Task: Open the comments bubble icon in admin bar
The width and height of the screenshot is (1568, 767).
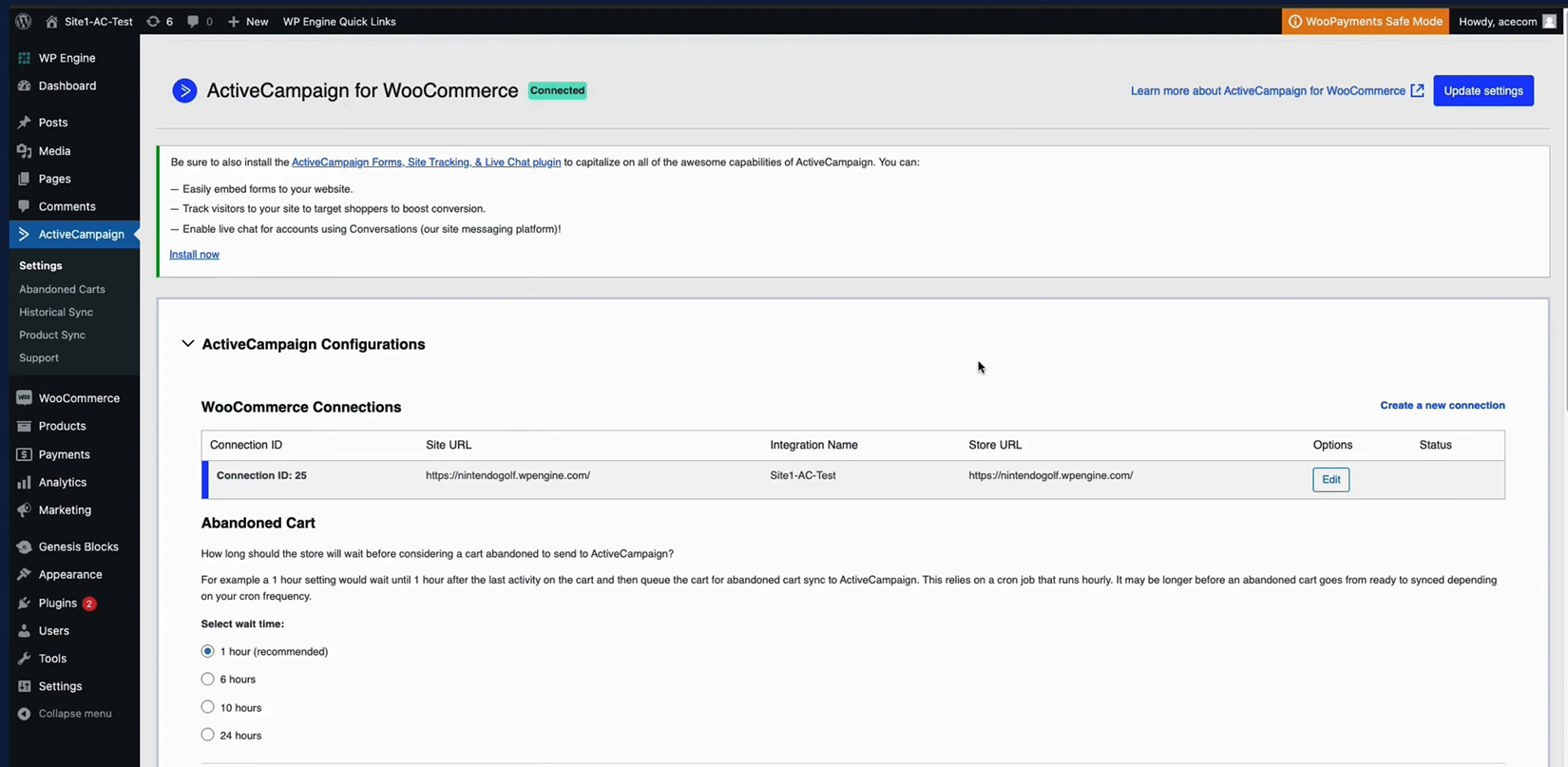Action: point(193,21)
